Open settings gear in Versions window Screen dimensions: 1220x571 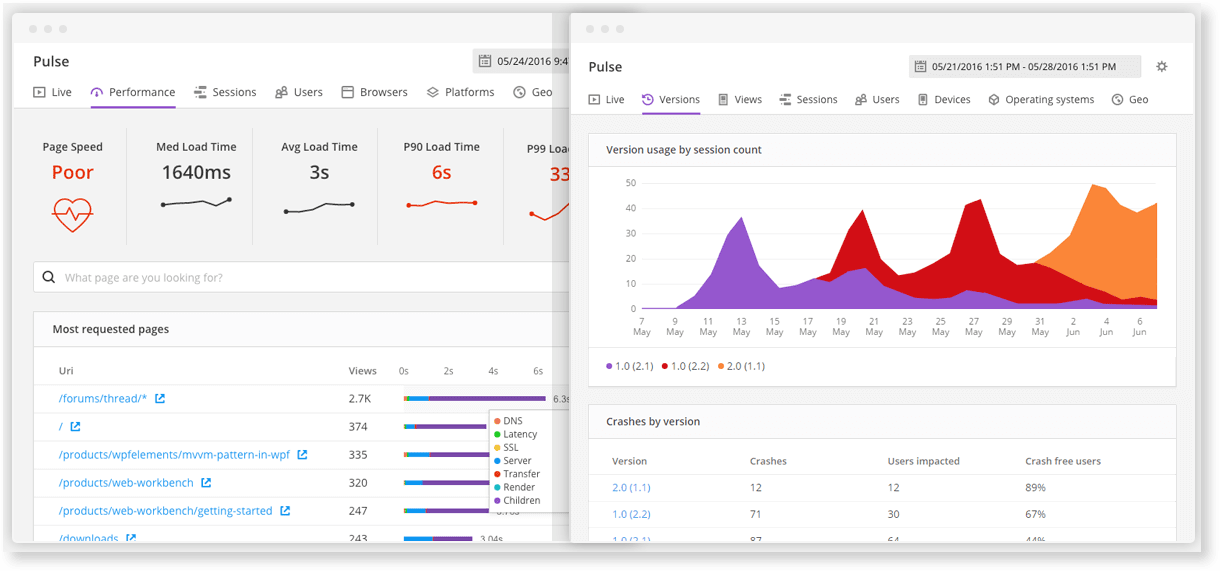[1161, 67]
